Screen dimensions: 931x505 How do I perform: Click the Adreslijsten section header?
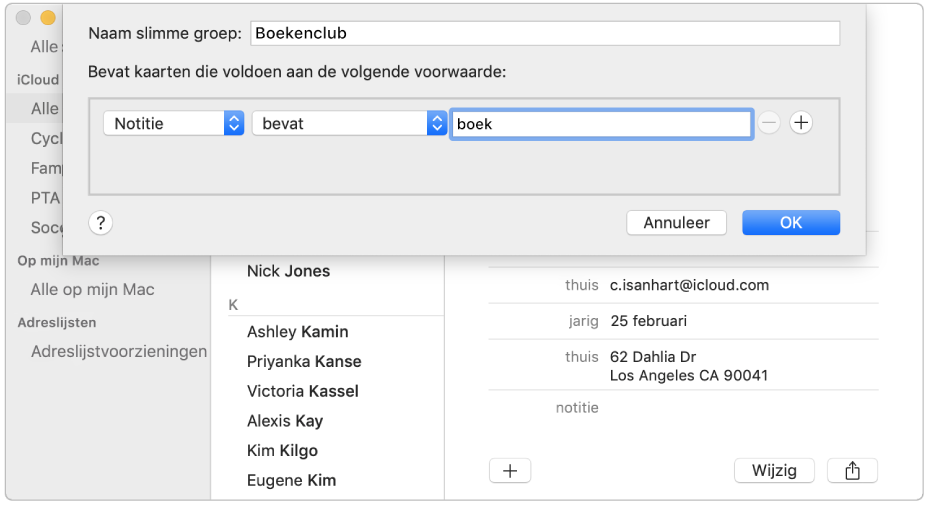(57, 323)
